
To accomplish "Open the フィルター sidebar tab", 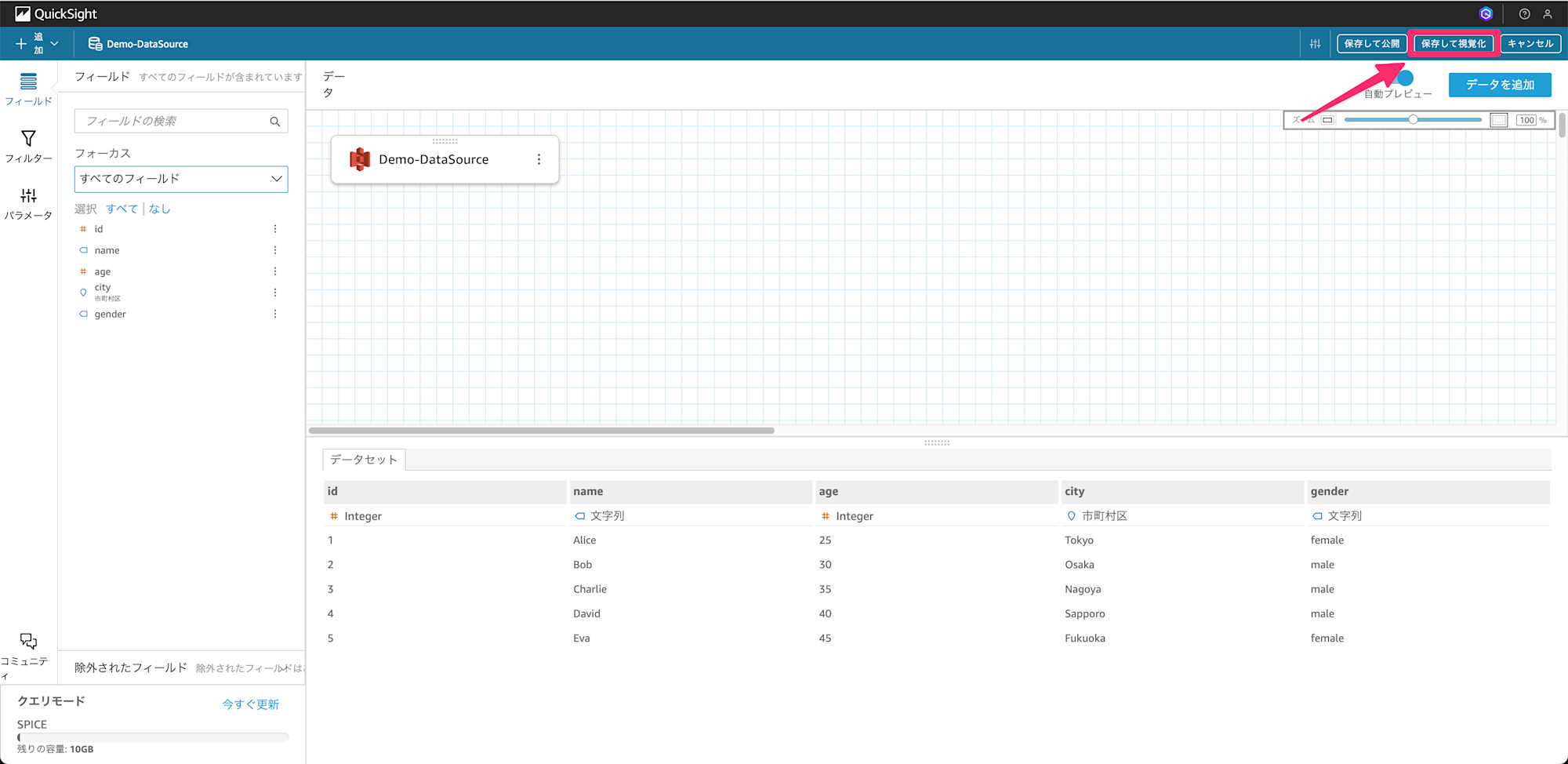I will 28,147.
